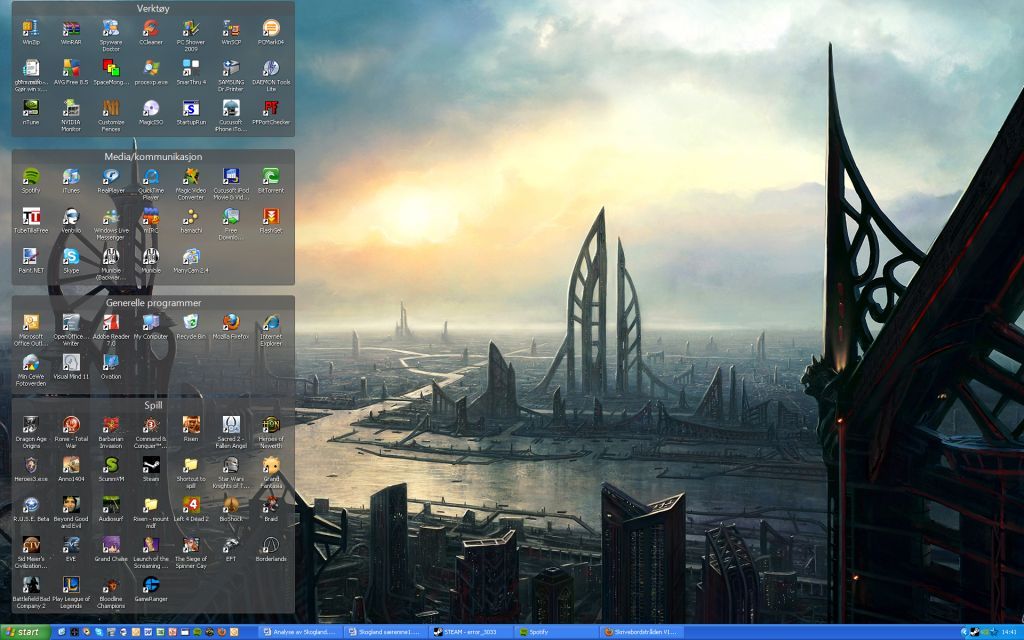This screenshot has width=1024, height=640.
Task: Click the Windows start button
Action: click(25, 632)
